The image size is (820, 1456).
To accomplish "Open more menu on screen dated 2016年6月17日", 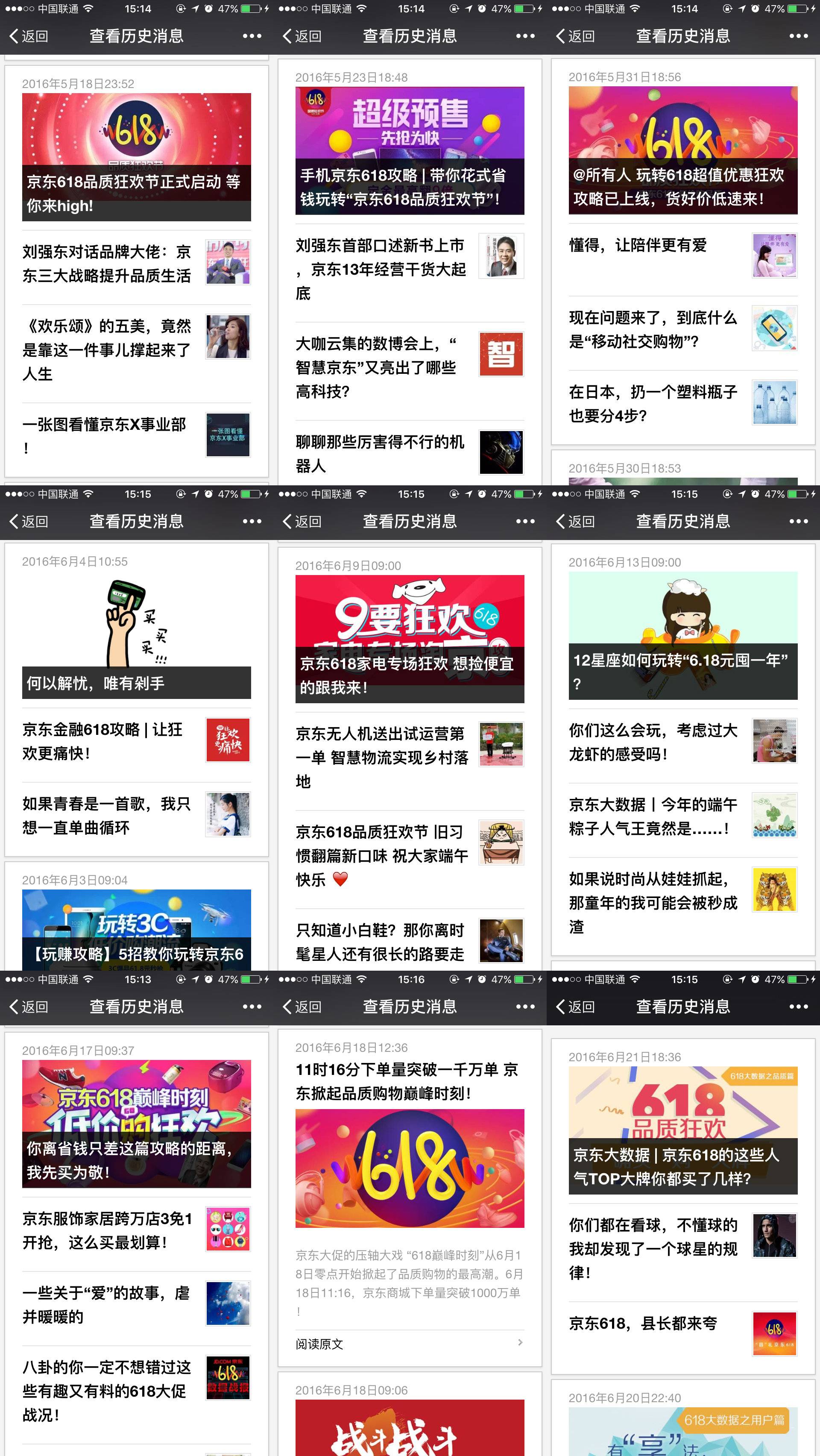I will click(252, 1007).
